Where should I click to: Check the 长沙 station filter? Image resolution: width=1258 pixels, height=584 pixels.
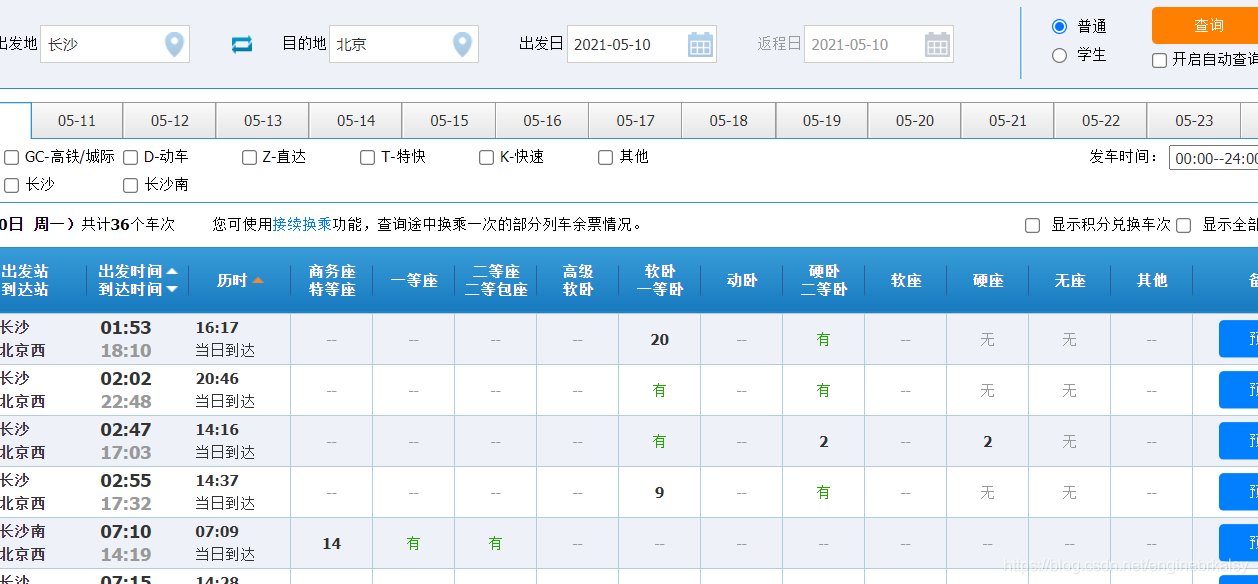[x=12, y=185]
